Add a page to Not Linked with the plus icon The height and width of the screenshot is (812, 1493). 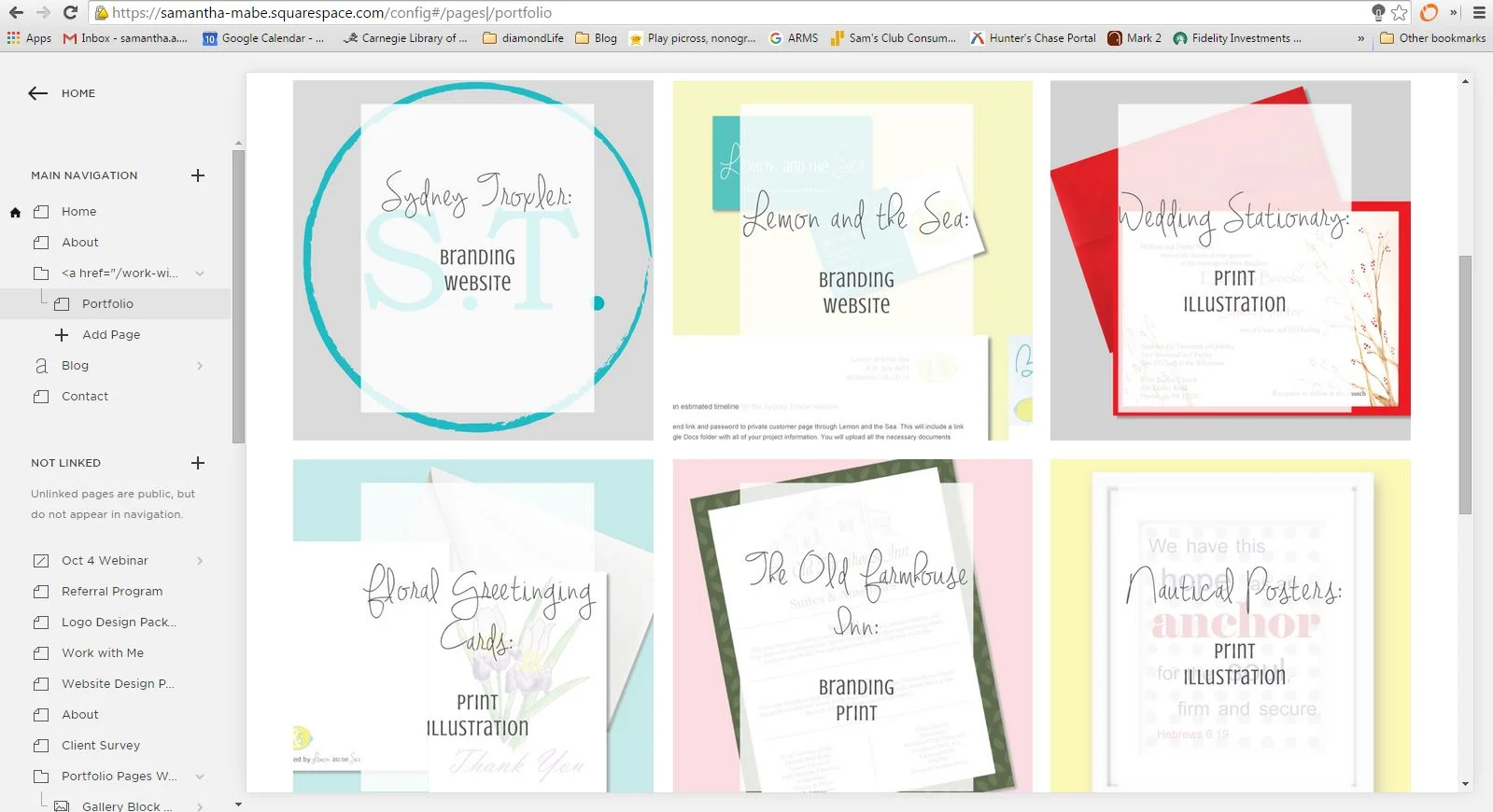pos(198,463)
